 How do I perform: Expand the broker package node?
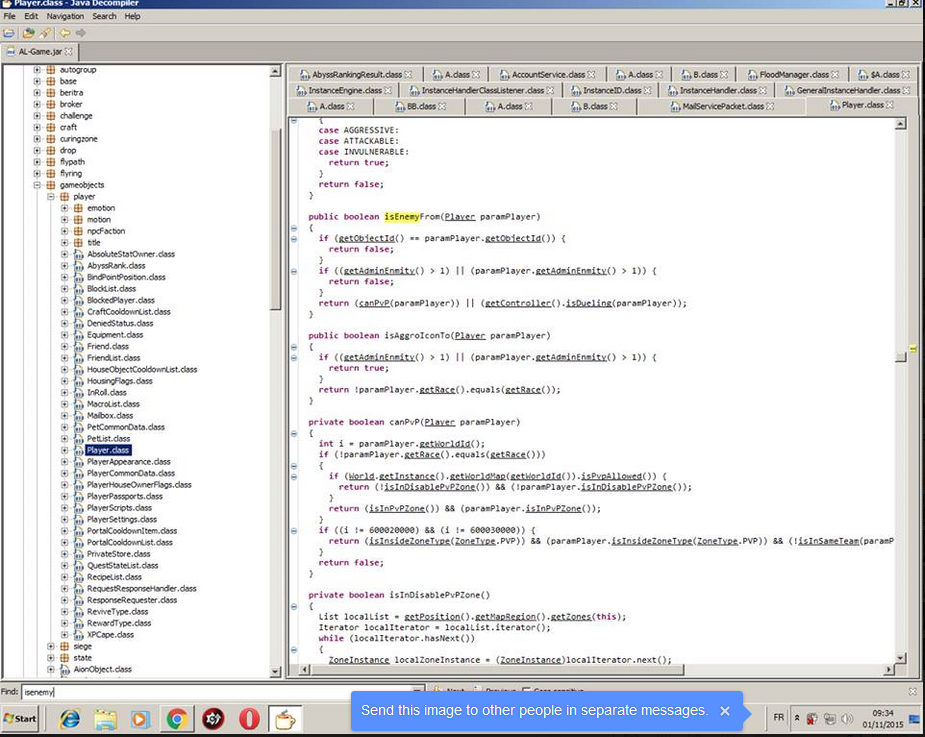[37, 104]
